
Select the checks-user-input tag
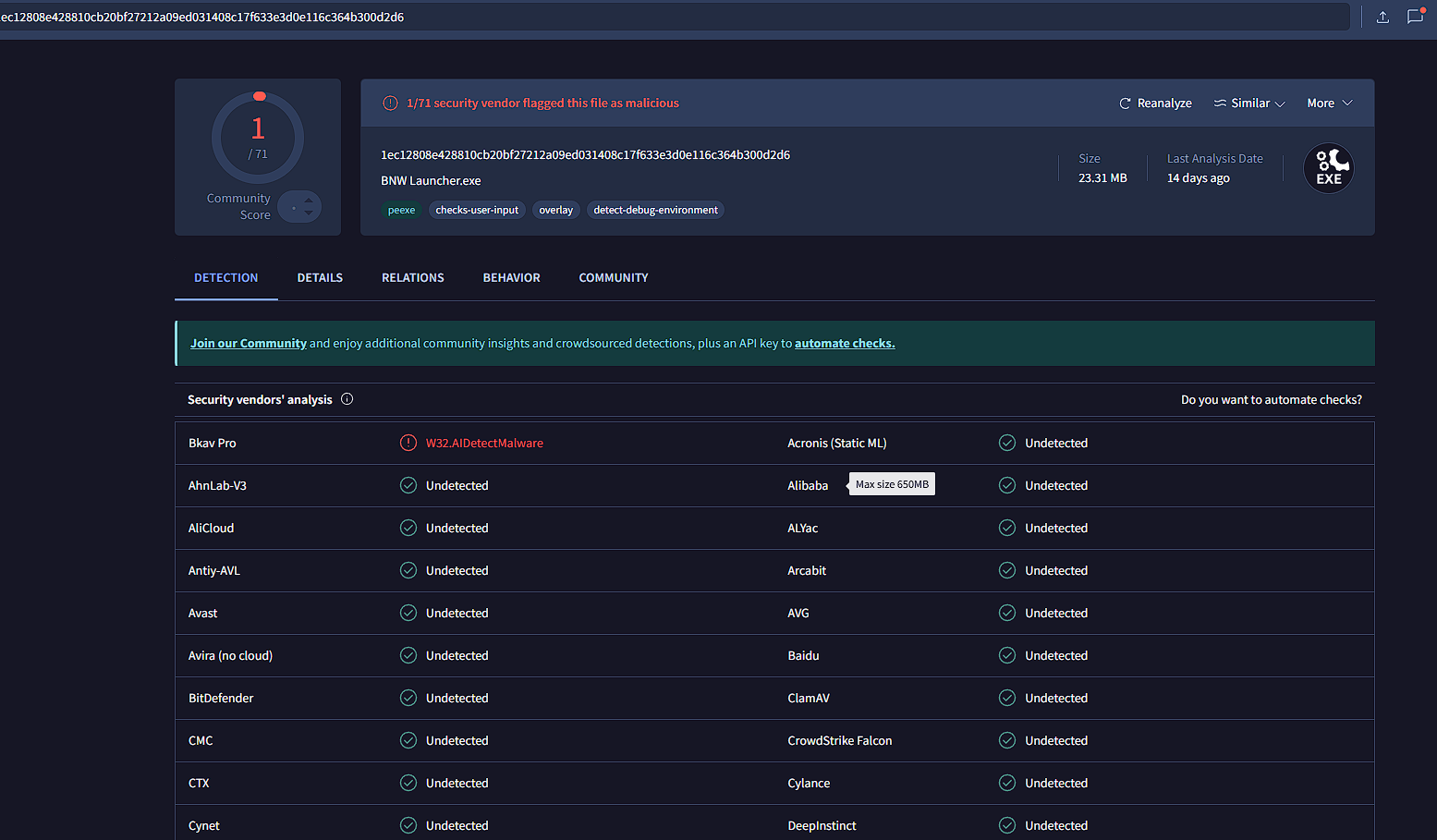pos(477,210)
